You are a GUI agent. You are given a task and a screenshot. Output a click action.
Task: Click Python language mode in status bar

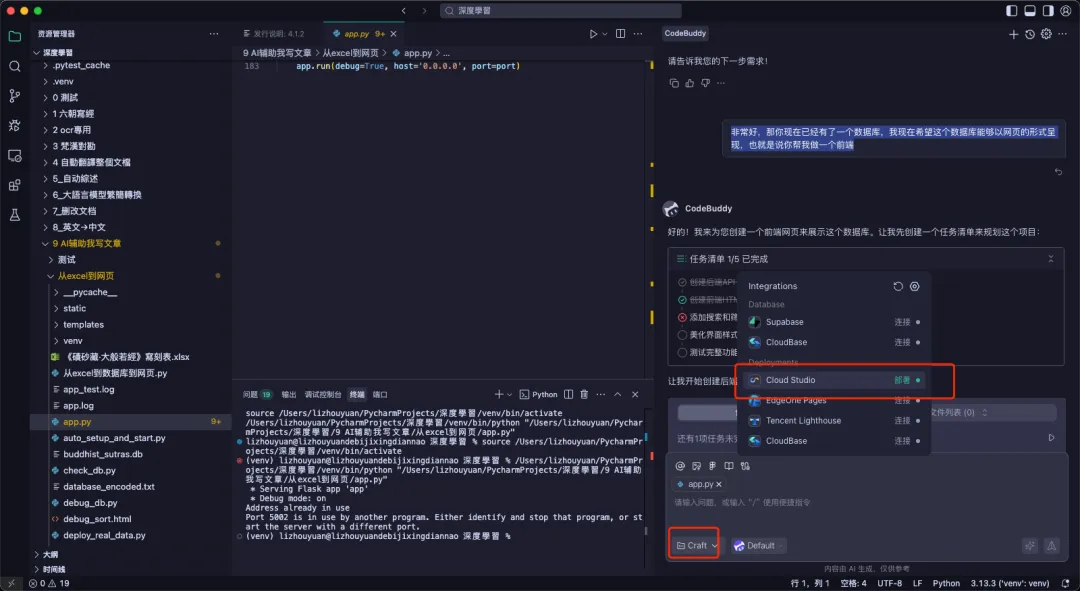coord(946,583)
